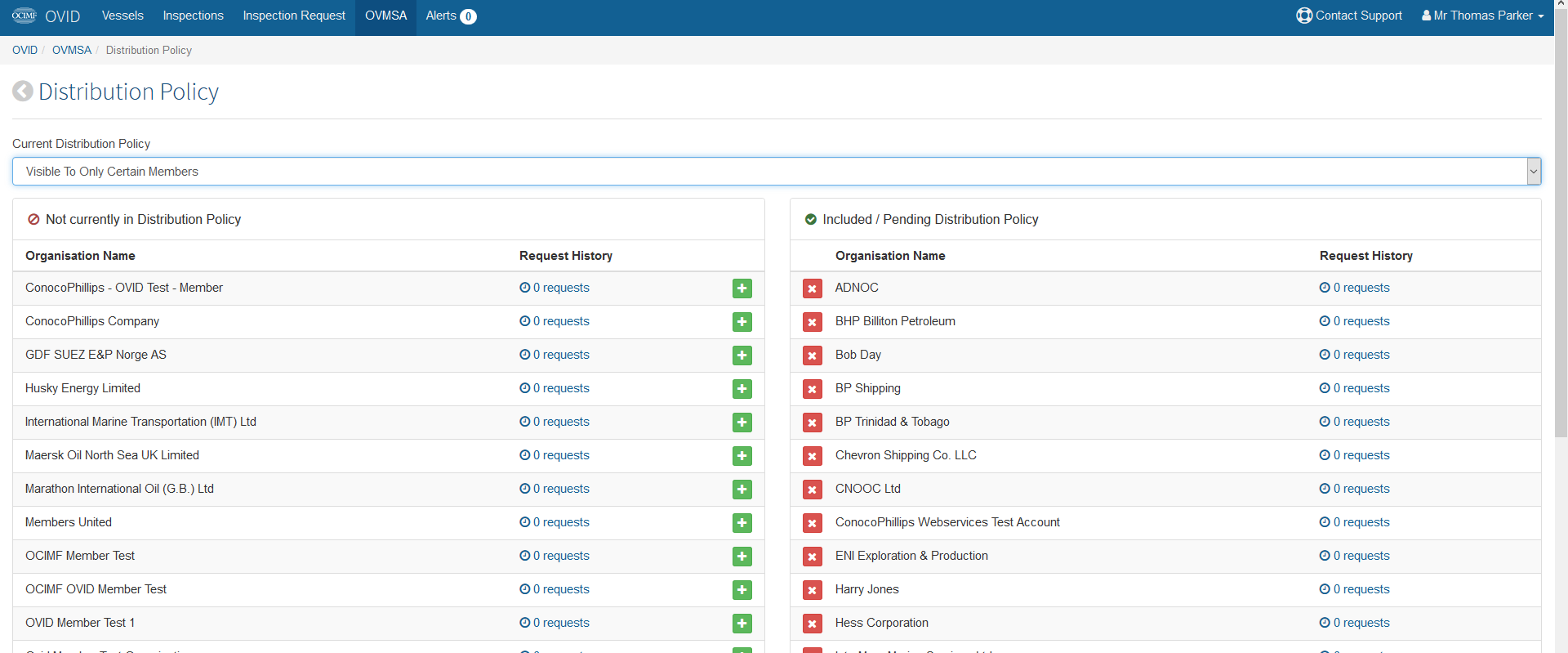The image size is (1568, 653).
Task: Add Husky Energy Limited with green plus
Action: pyautogui.click(x=742, y=389)
